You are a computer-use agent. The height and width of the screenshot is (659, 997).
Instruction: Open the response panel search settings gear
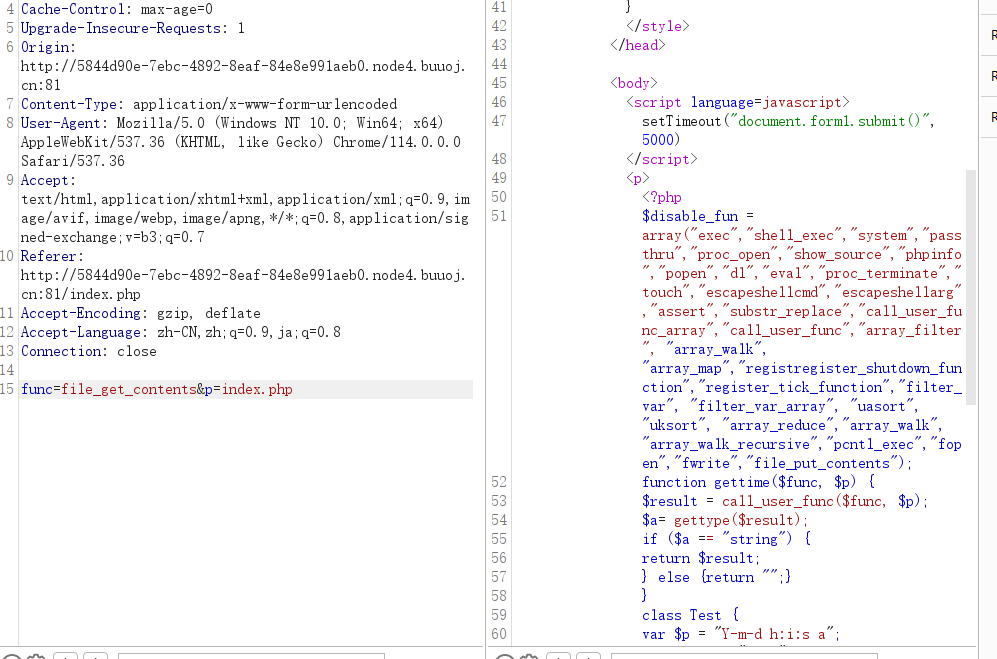point(529,657)
